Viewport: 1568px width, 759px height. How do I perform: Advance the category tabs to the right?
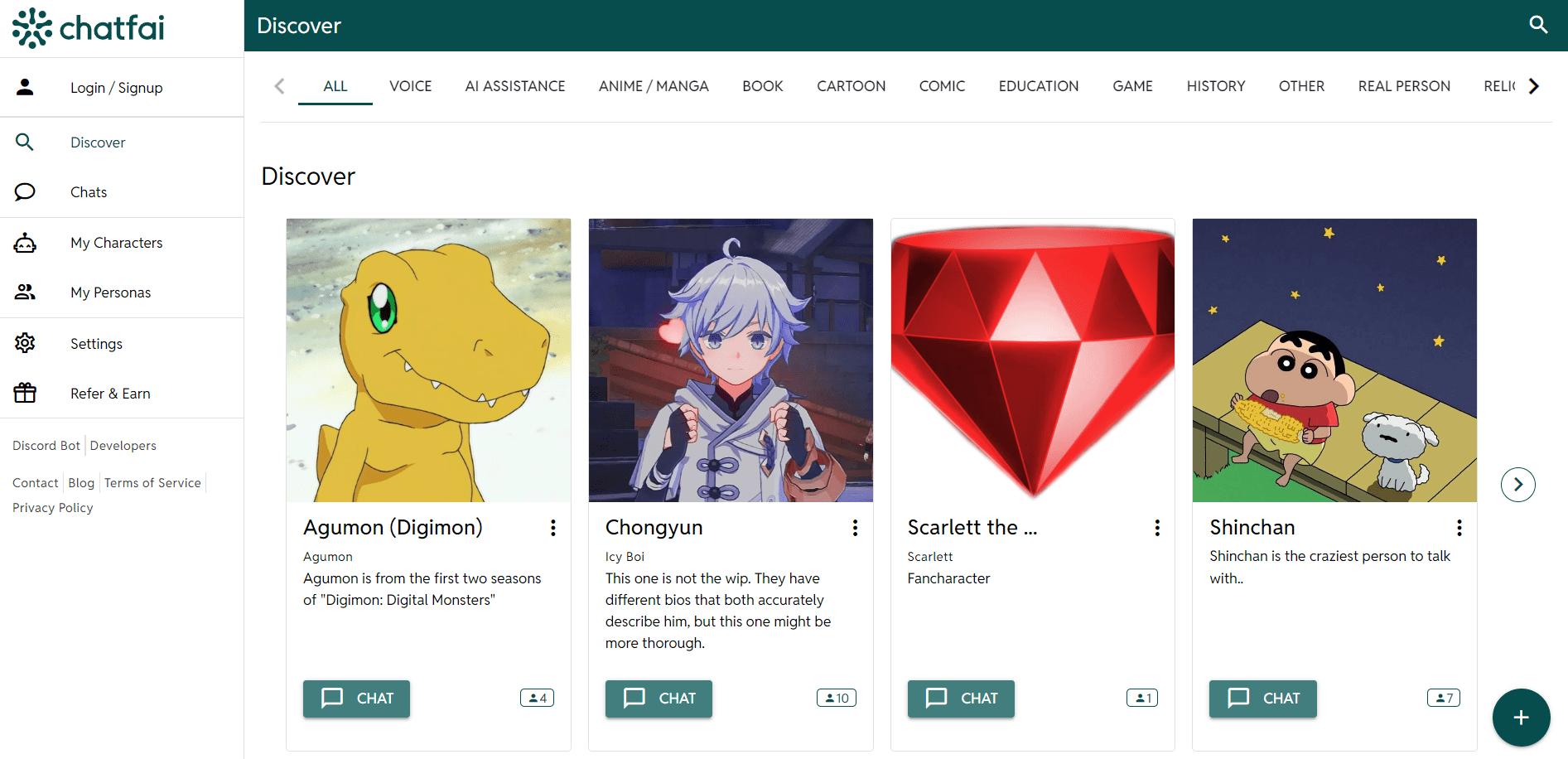point(1533,86)
